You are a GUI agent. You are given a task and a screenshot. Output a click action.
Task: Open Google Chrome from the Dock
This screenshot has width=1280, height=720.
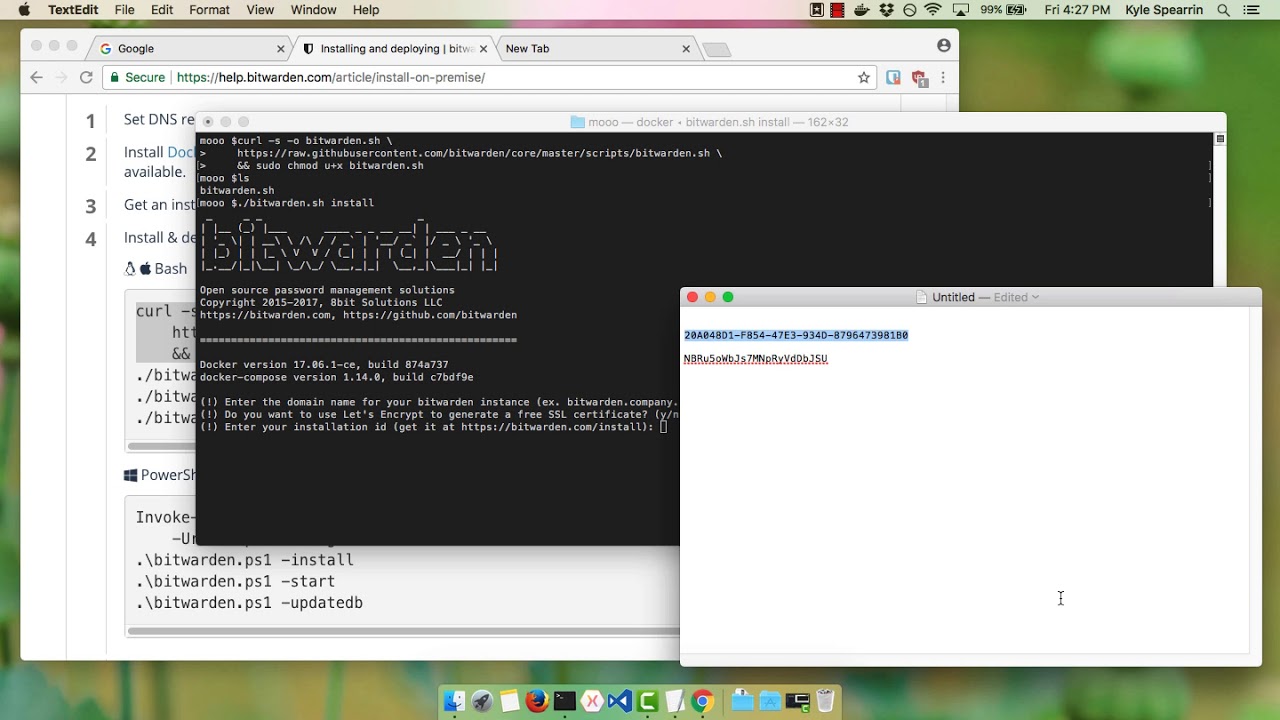702,702
